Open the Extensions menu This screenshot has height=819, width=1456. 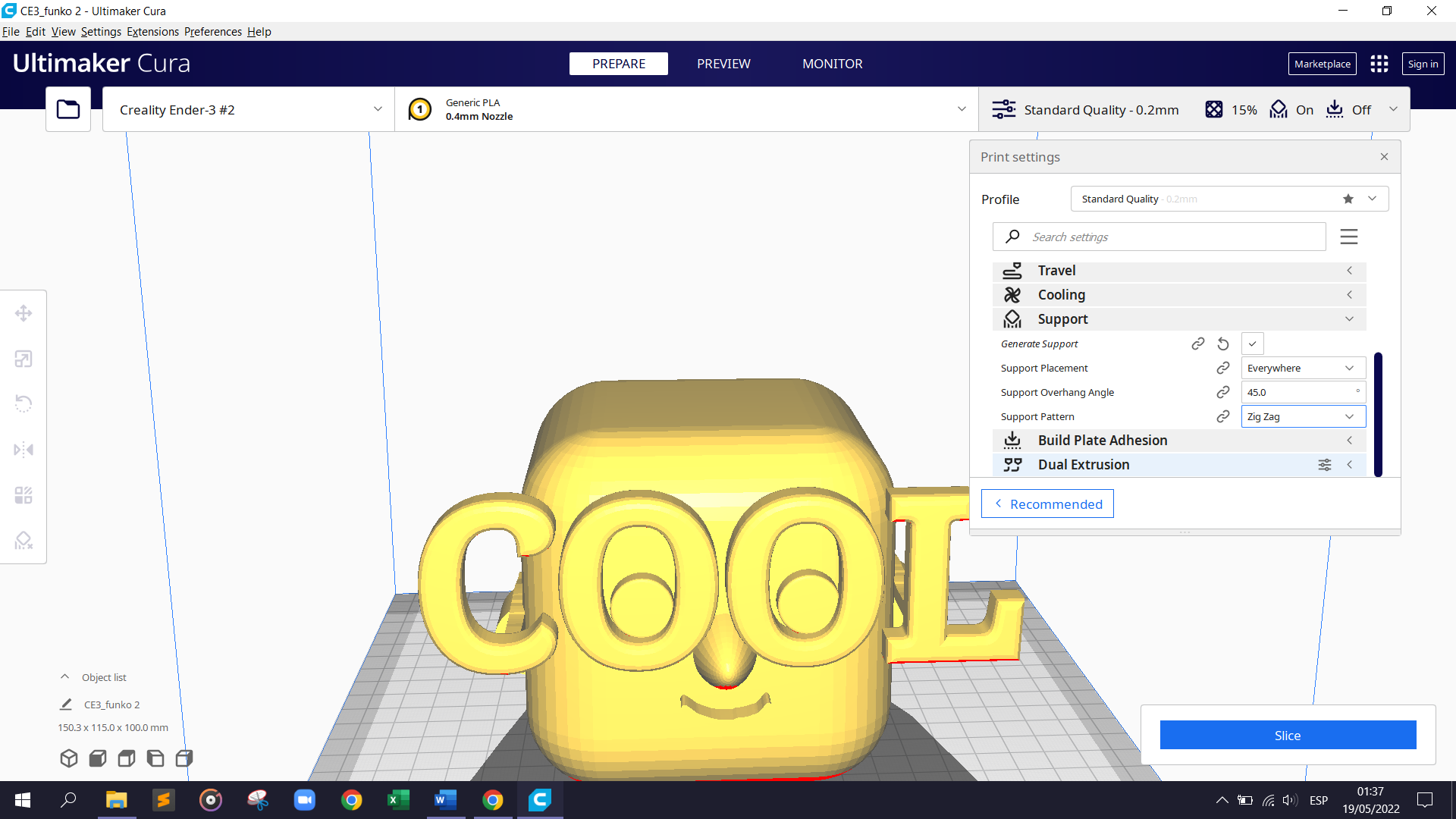tap(152, 31)
